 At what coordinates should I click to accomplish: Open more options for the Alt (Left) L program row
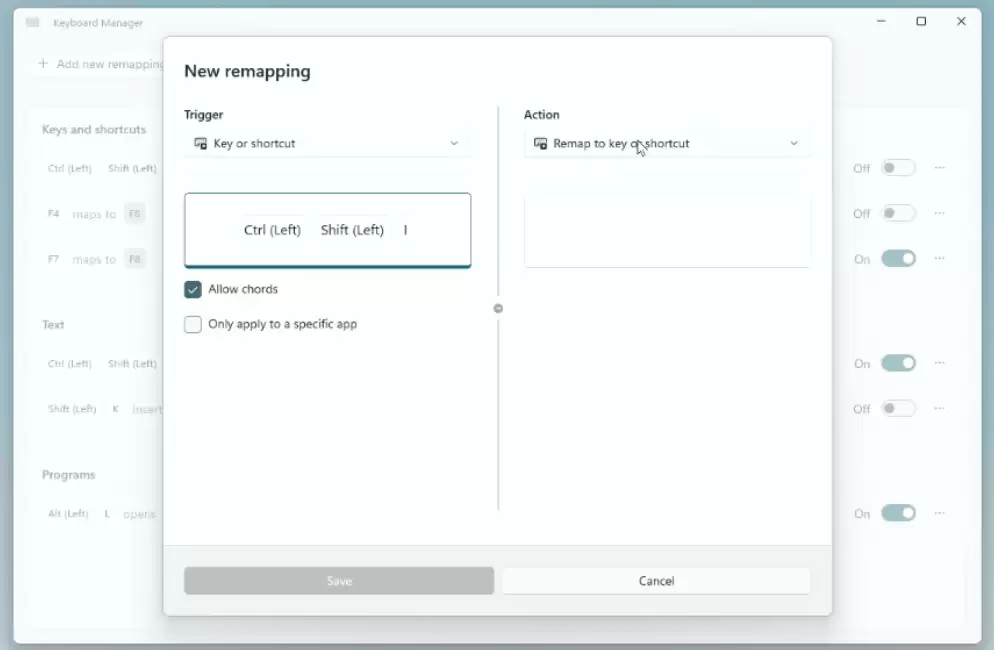pyautogui.click(x=939, y=513)
